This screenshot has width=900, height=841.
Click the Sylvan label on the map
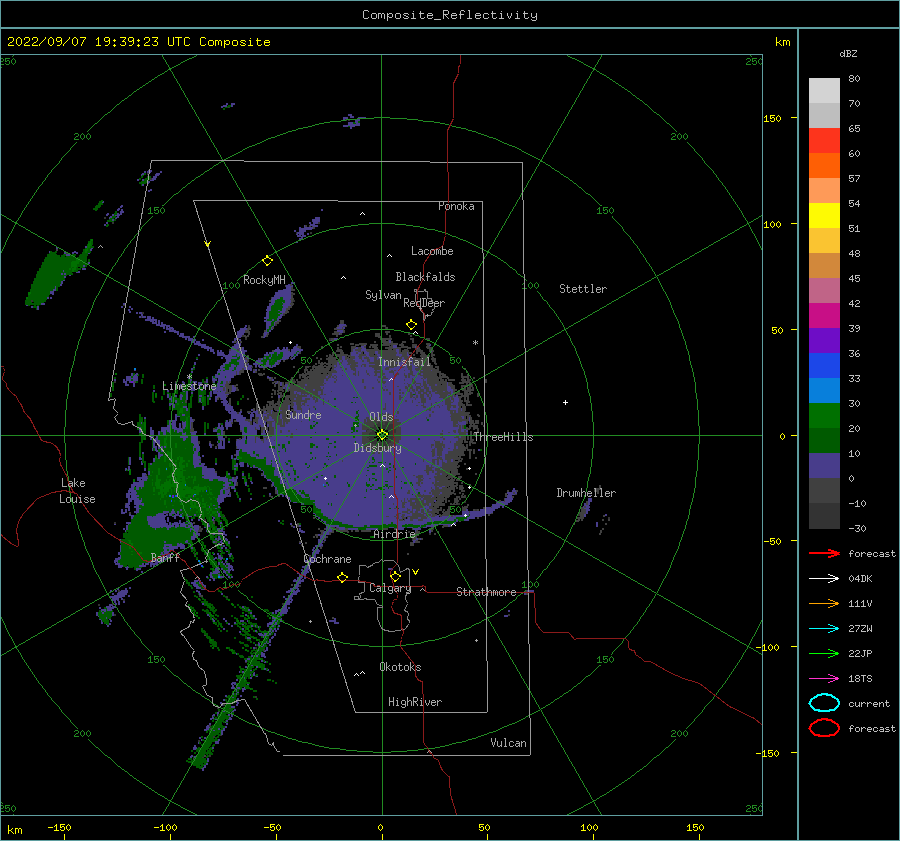(x=383, y=295)
